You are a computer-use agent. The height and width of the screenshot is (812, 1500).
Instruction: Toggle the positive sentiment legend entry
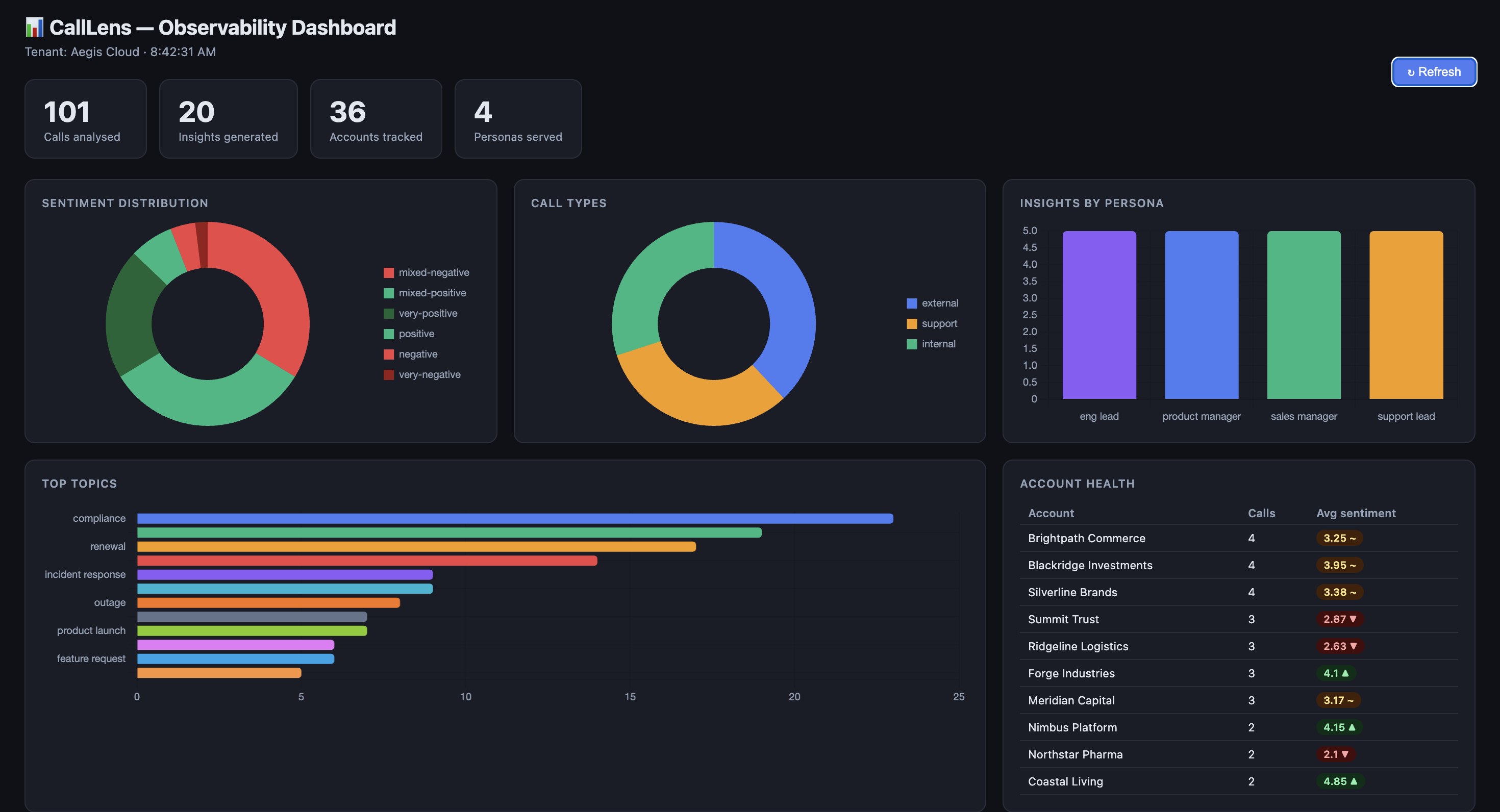tap(409, 334)
